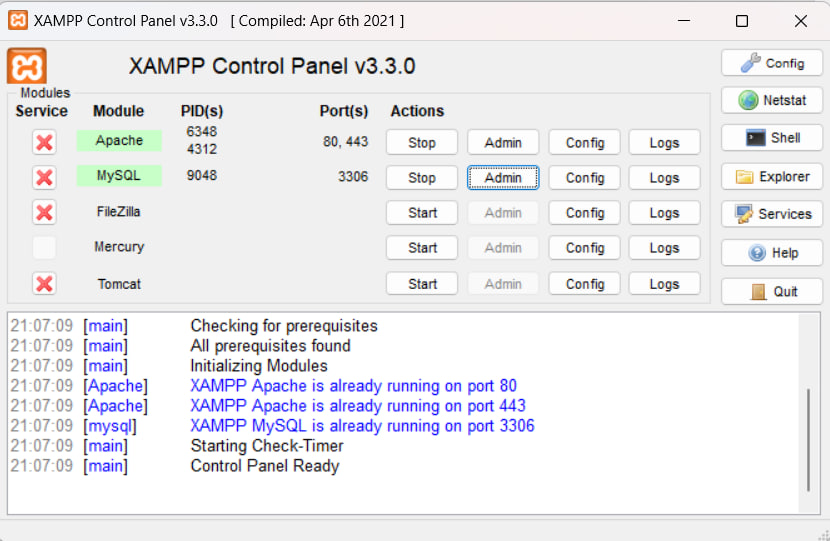
Task: Toggle Tomcat service red X checkbox
Action: [44, 284]
